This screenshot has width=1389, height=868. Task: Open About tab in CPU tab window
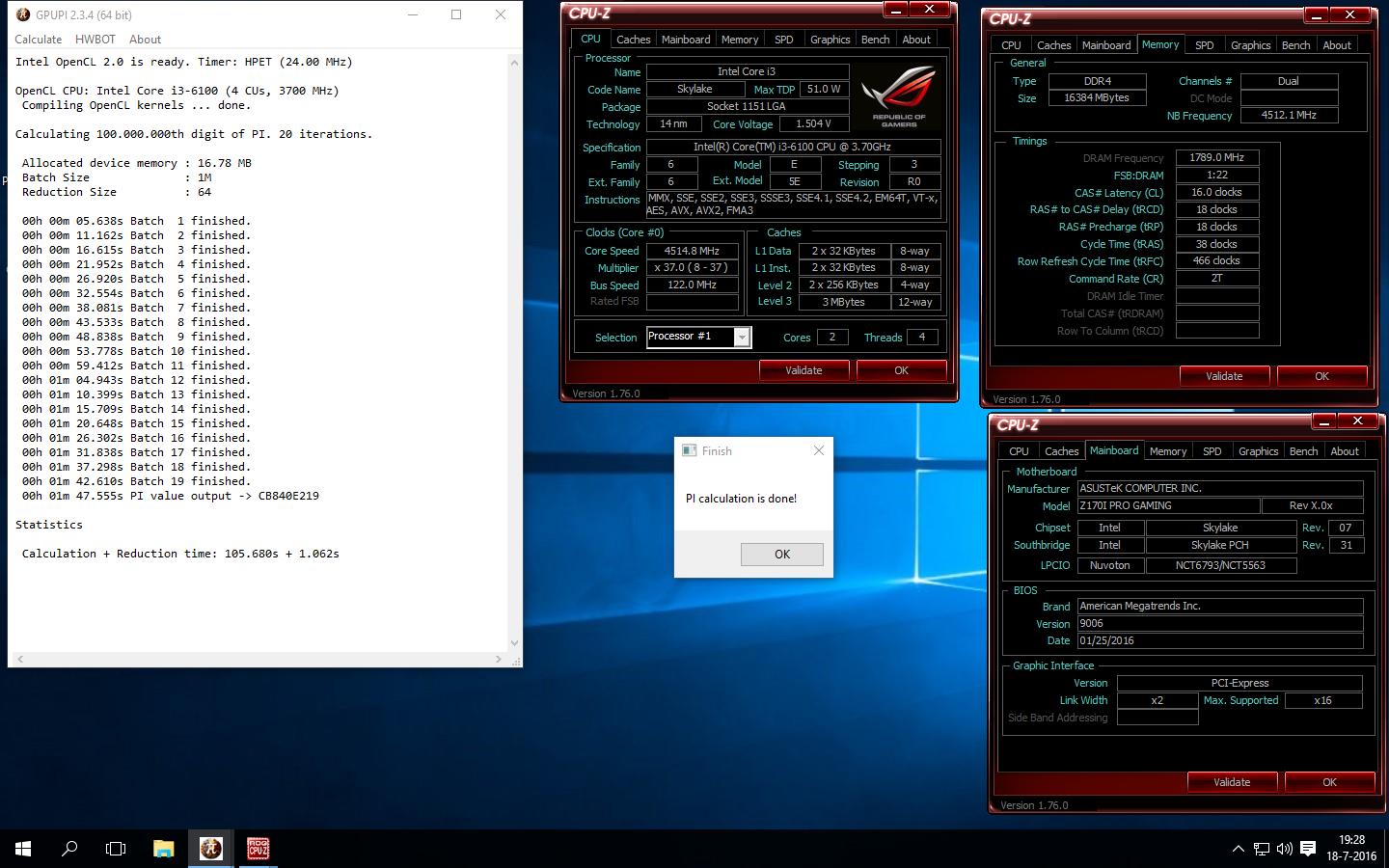(x=916, y=40)
